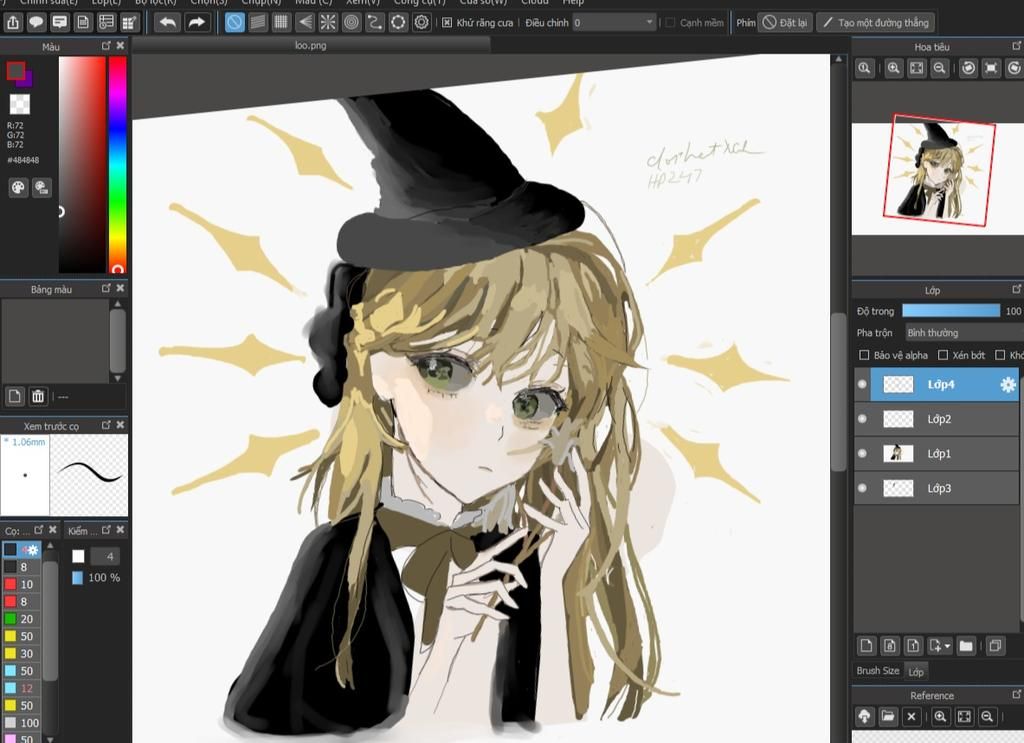The height and width of the screenshot is (743, 1024).
Task: Duplicate the layer using the copy icon
Action: point(995,646)
